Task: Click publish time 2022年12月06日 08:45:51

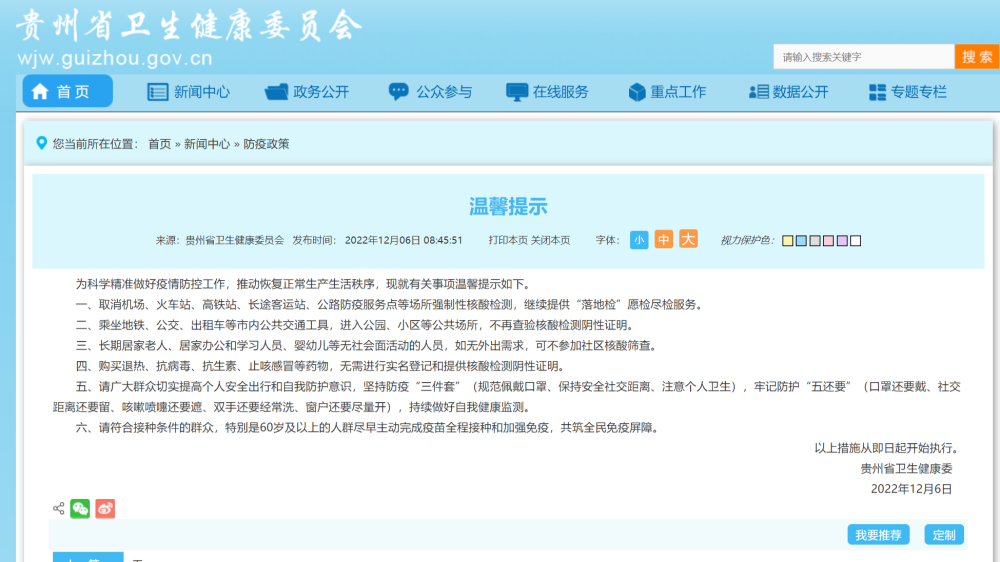Action: point(404,240)
